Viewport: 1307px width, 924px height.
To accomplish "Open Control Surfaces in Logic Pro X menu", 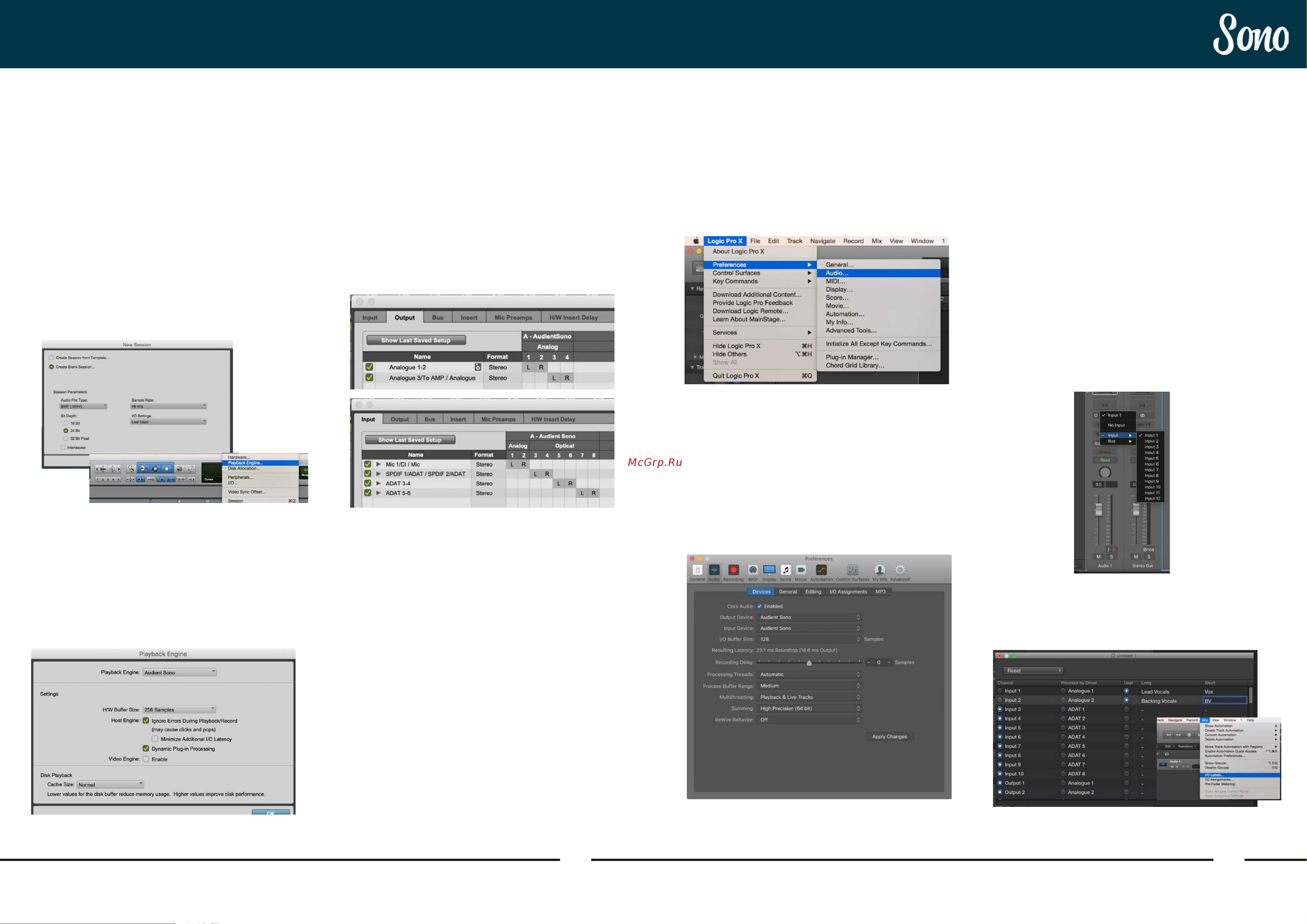I will [x=760, y=273].
